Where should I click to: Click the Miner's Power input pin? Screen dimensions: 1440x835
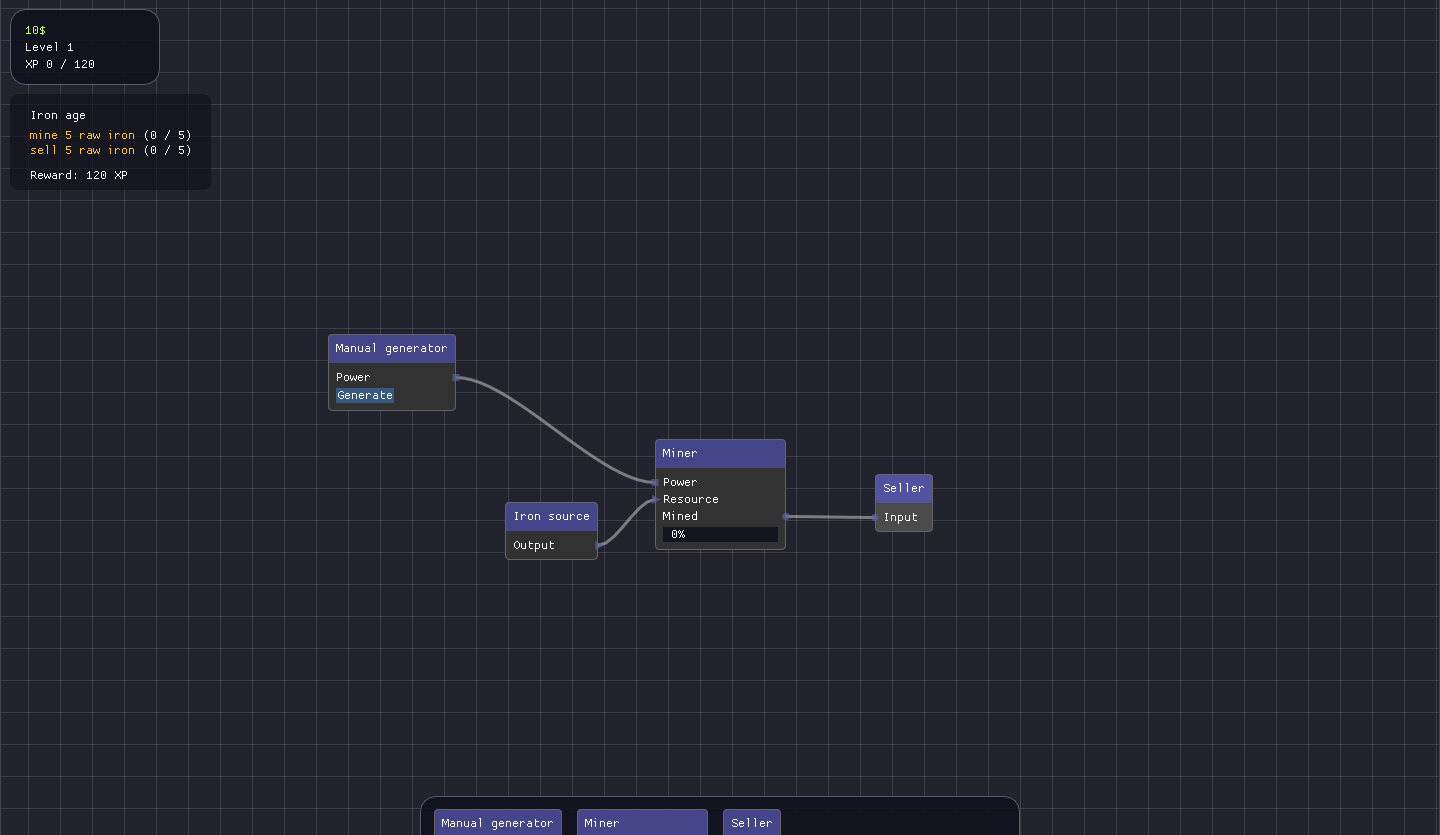point(656,482)
